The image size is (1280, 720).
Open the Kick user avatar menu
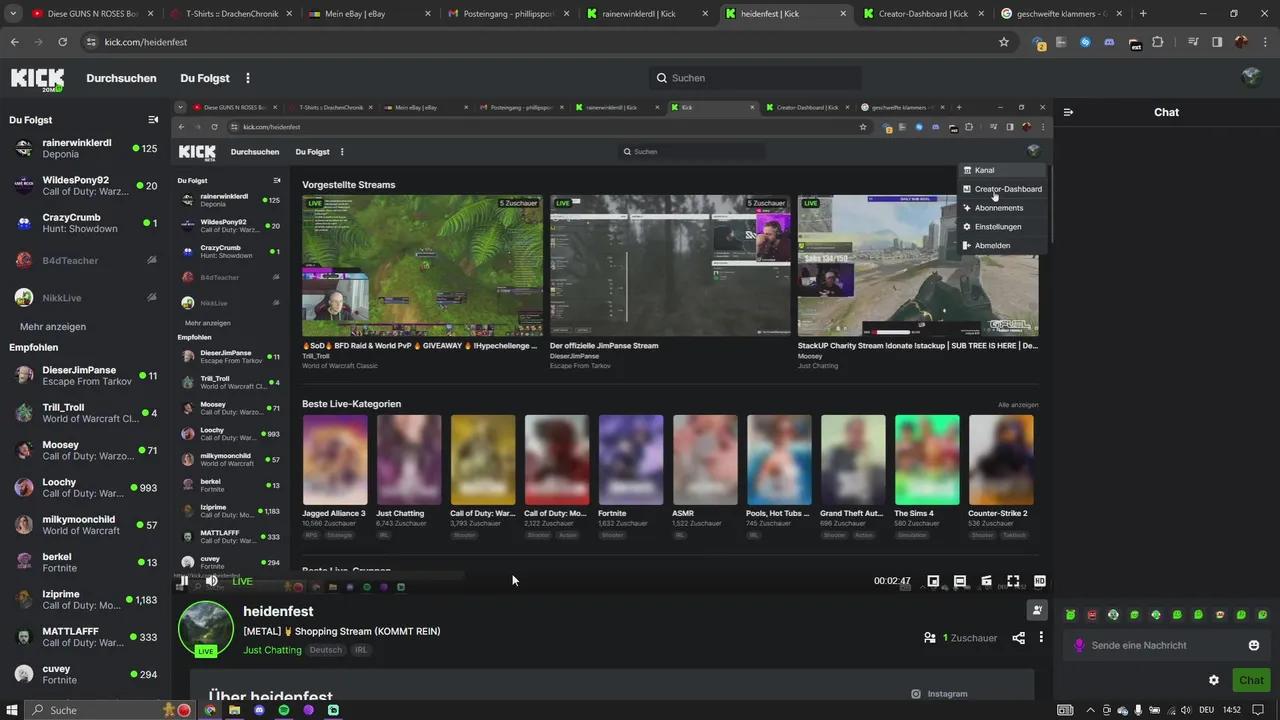(x=1251, y=78)
